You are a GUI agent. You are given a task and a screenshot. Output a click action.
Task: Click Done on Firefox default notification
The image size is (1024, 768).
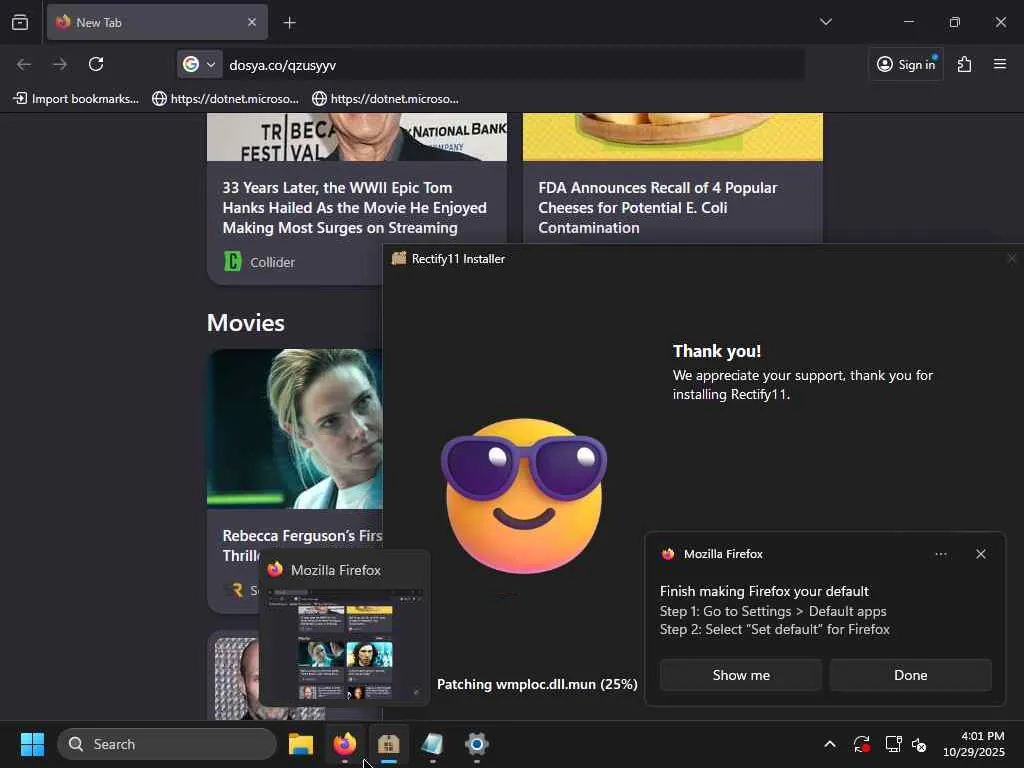point(910,675)
